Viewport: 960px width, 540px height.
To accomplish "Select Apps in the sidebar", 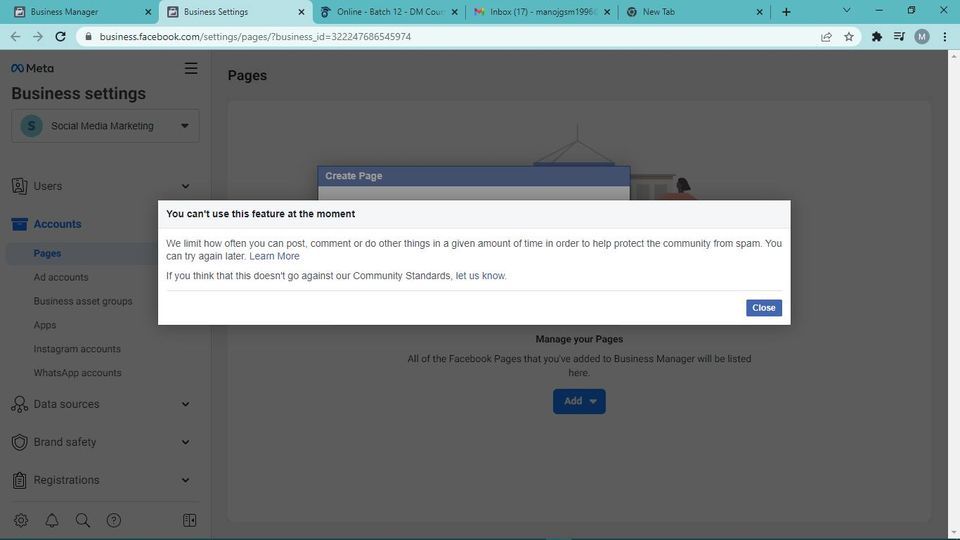I will 45,325.
